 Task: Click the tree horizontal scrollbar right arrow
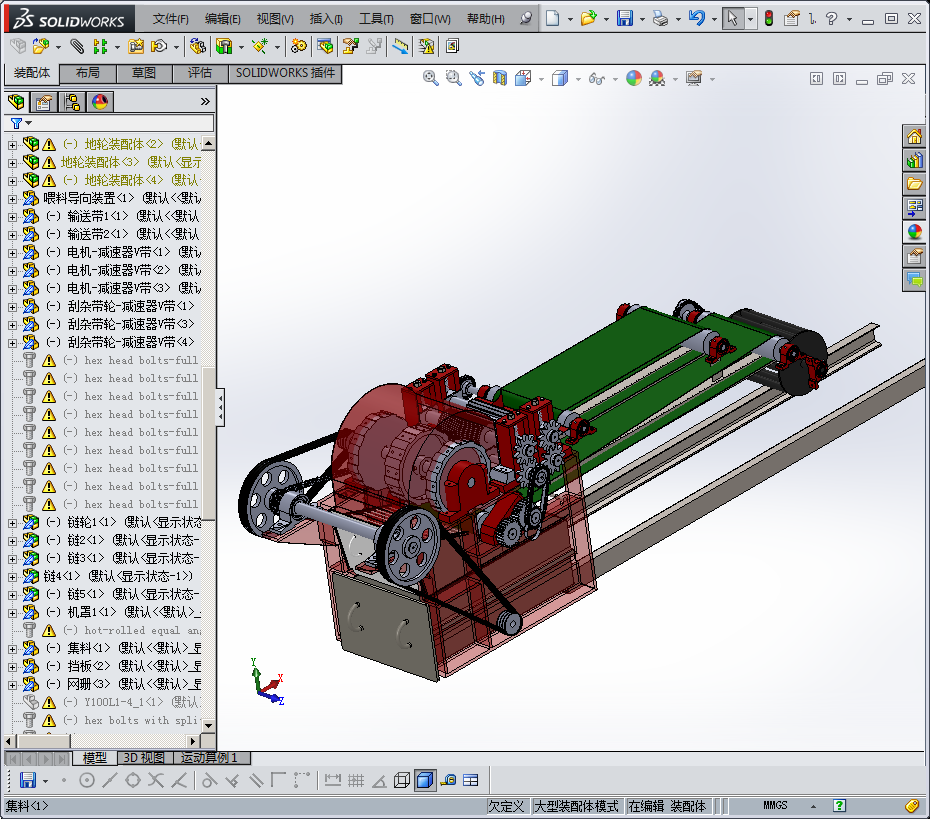click(x=193, y=741)
